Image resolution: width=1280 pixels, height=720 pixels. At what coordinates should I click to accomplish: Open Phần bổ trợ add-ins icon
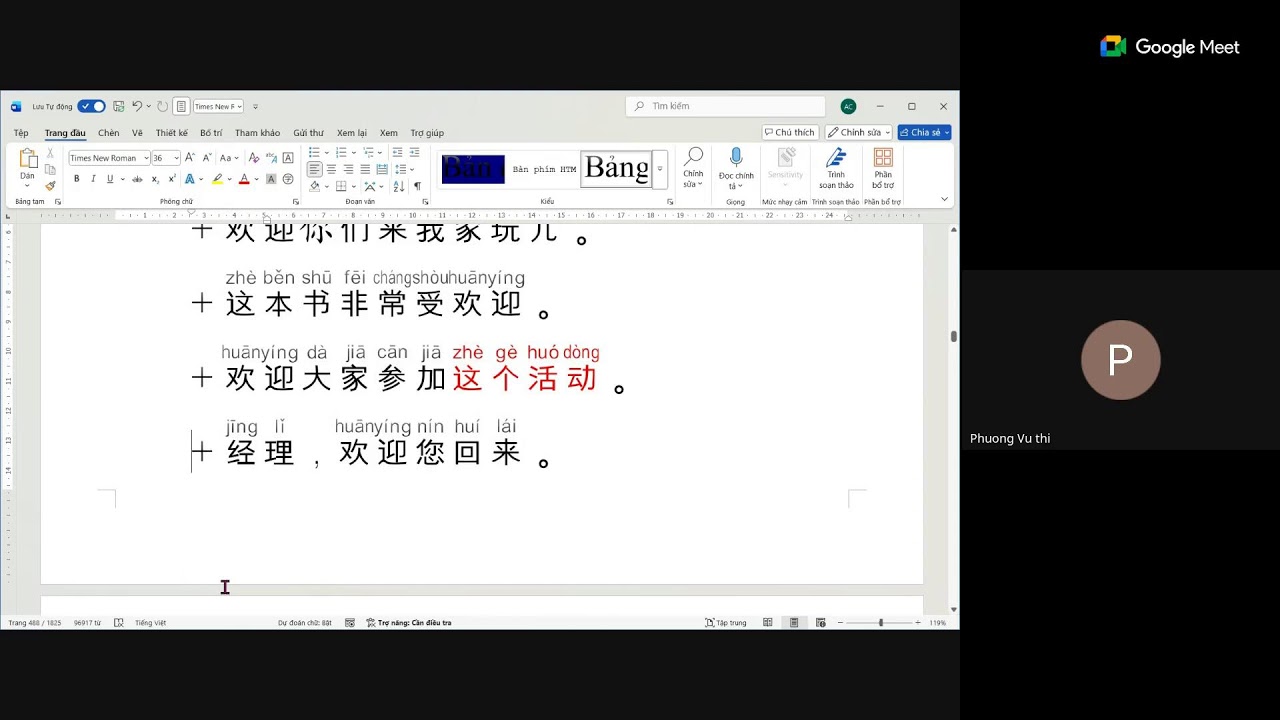coord(883,169)
